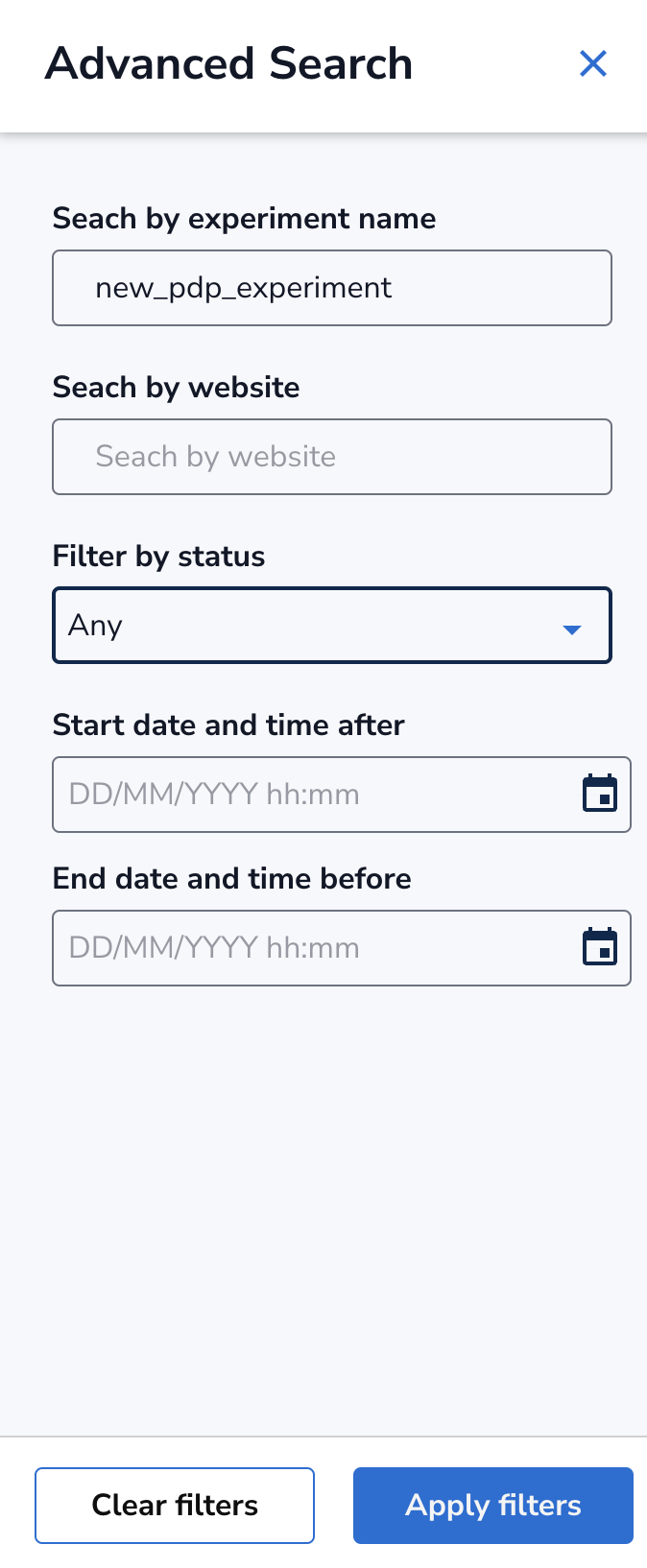This screenshot has height=1568, width=647.
Task: Click the status dropdown arrow
Action: coord(572,630)
